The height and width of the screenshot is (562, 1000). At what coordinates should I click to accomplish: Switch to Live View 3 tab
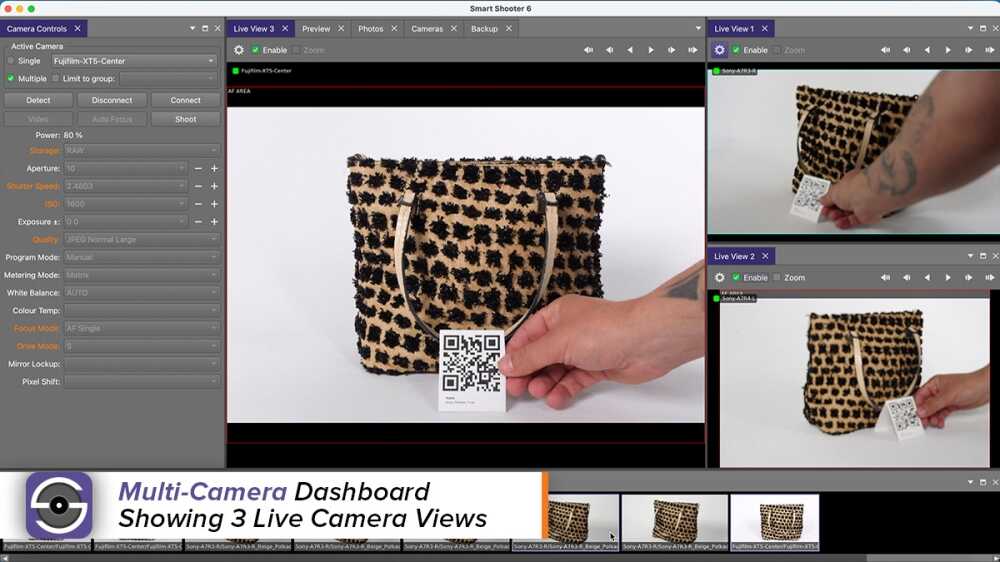254,29
